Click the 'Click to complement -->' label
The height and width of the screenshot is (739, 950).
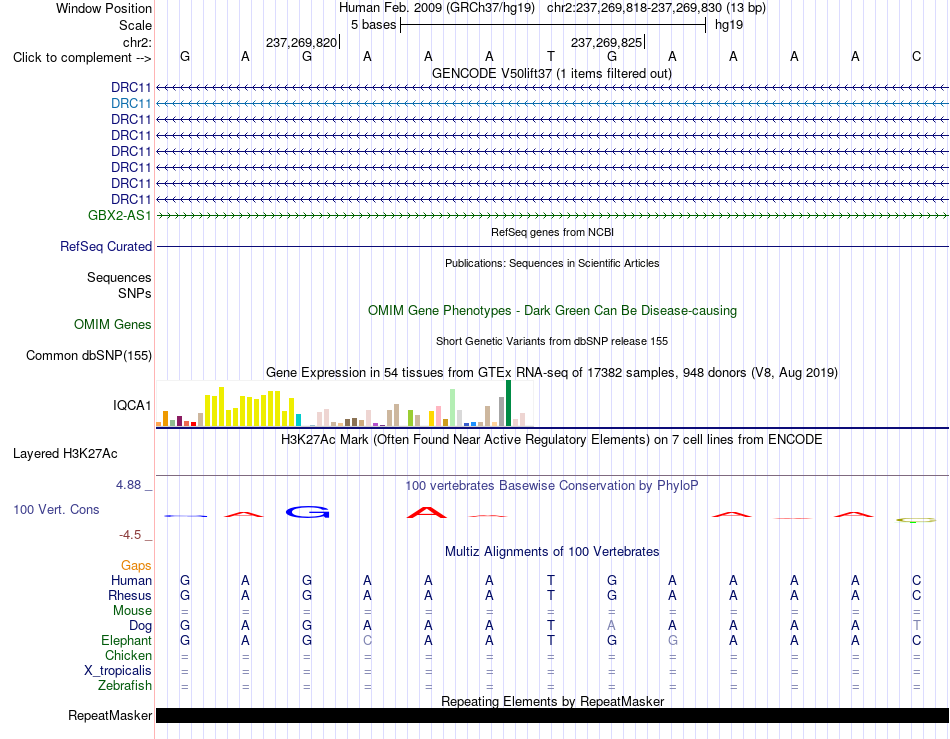[x=82, y=58]
